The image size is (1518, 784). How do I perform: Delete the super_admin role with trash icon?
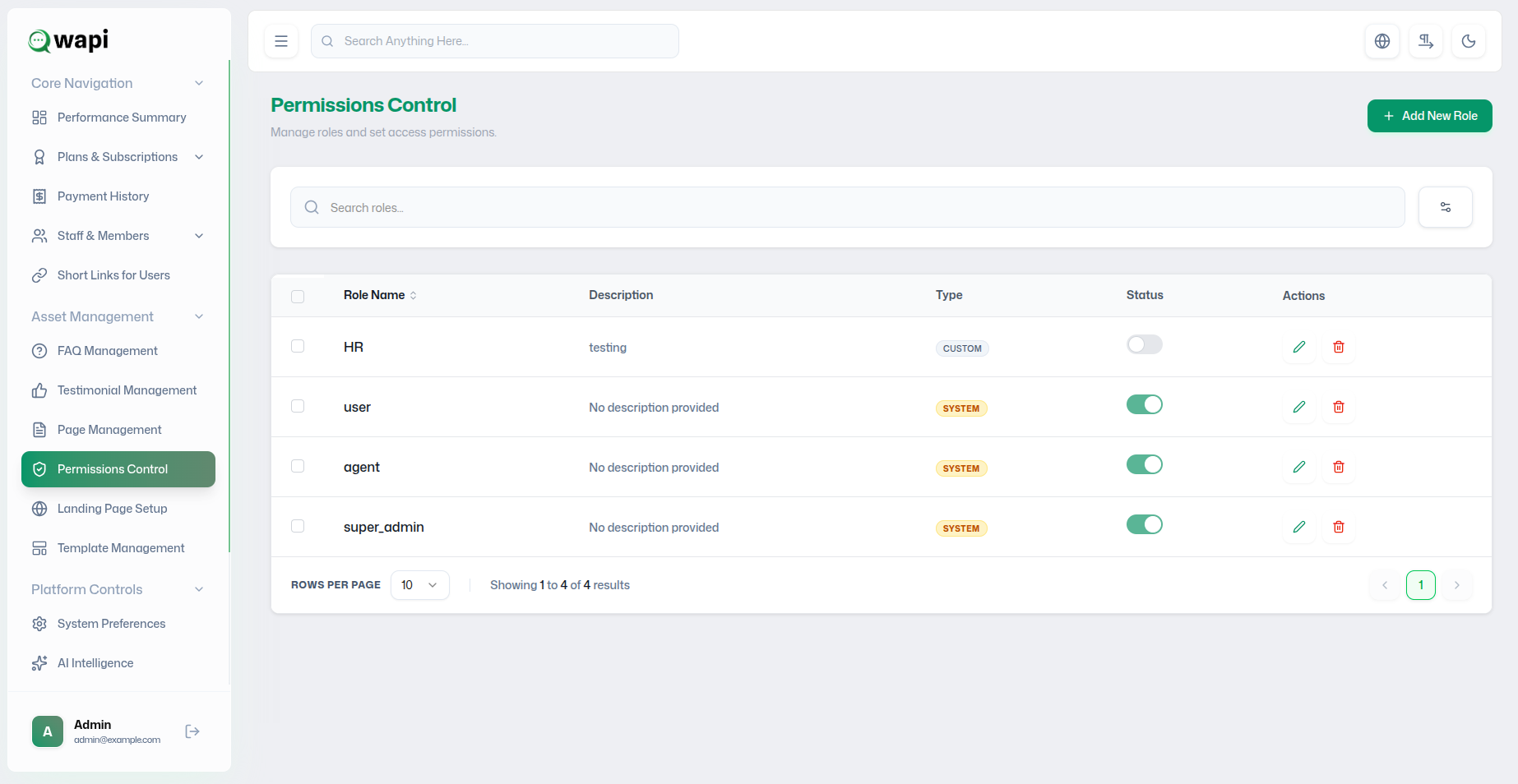point(1339,527)
